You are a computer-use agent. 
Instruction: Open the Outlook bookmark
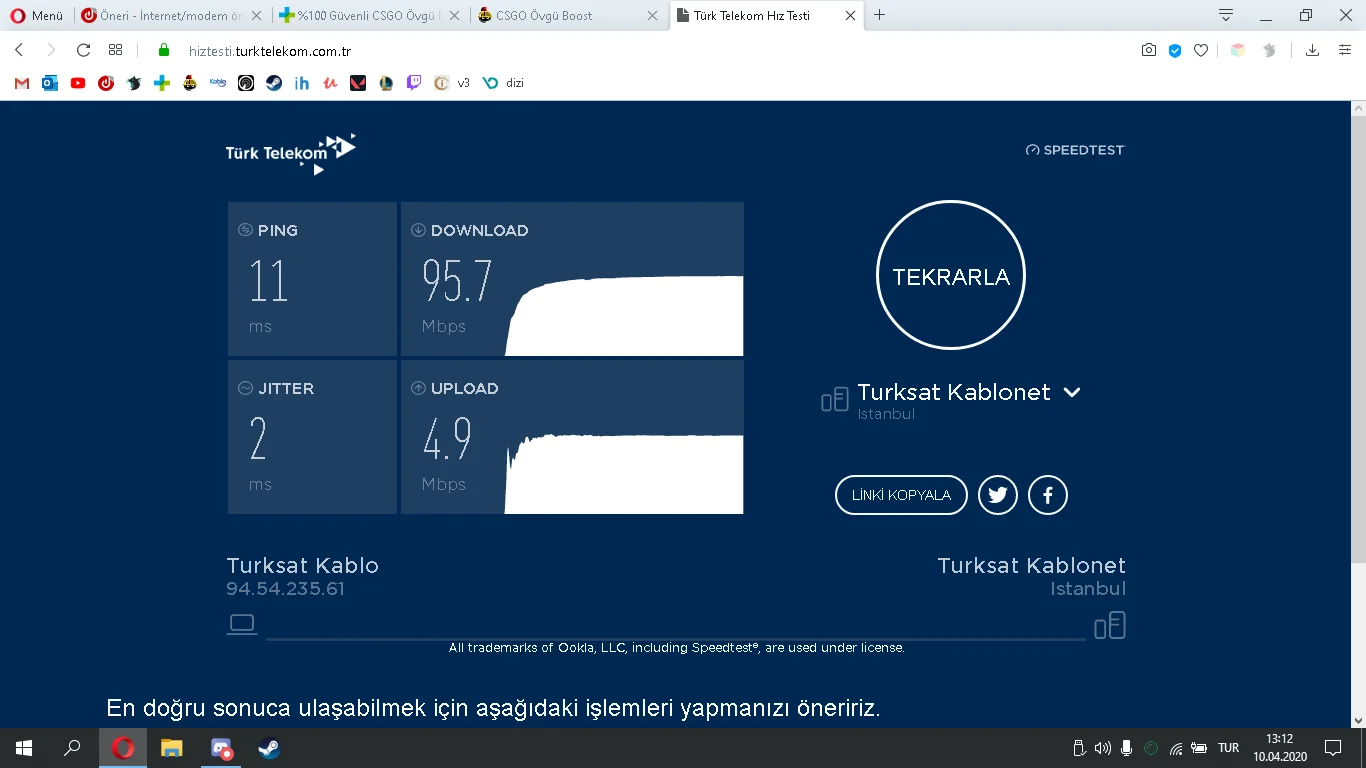(x=49, y=83)
